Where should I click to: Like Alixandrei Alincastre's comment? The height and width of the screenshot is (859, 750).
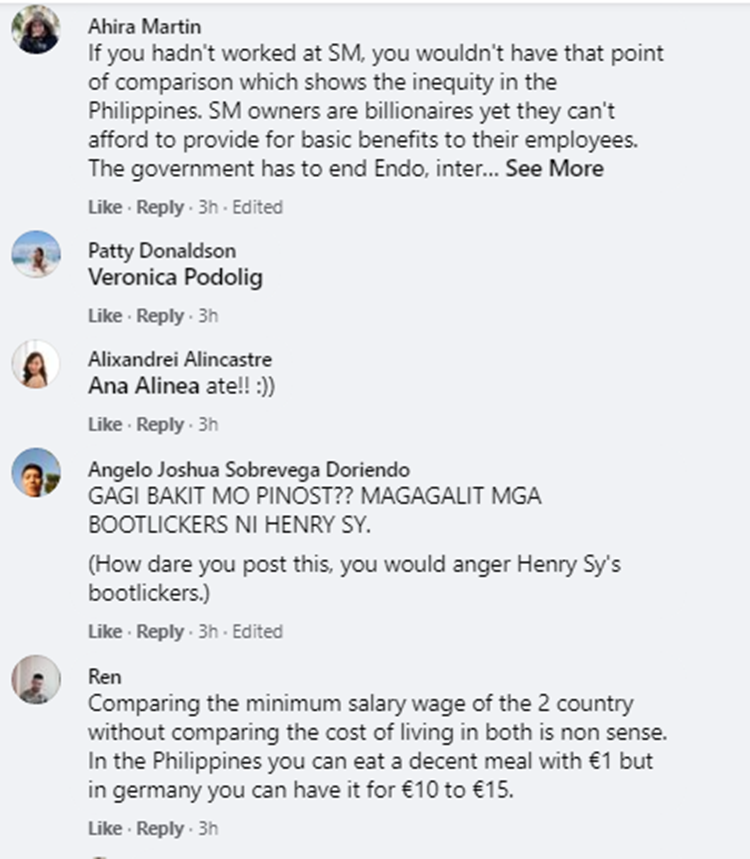[104, 425]
